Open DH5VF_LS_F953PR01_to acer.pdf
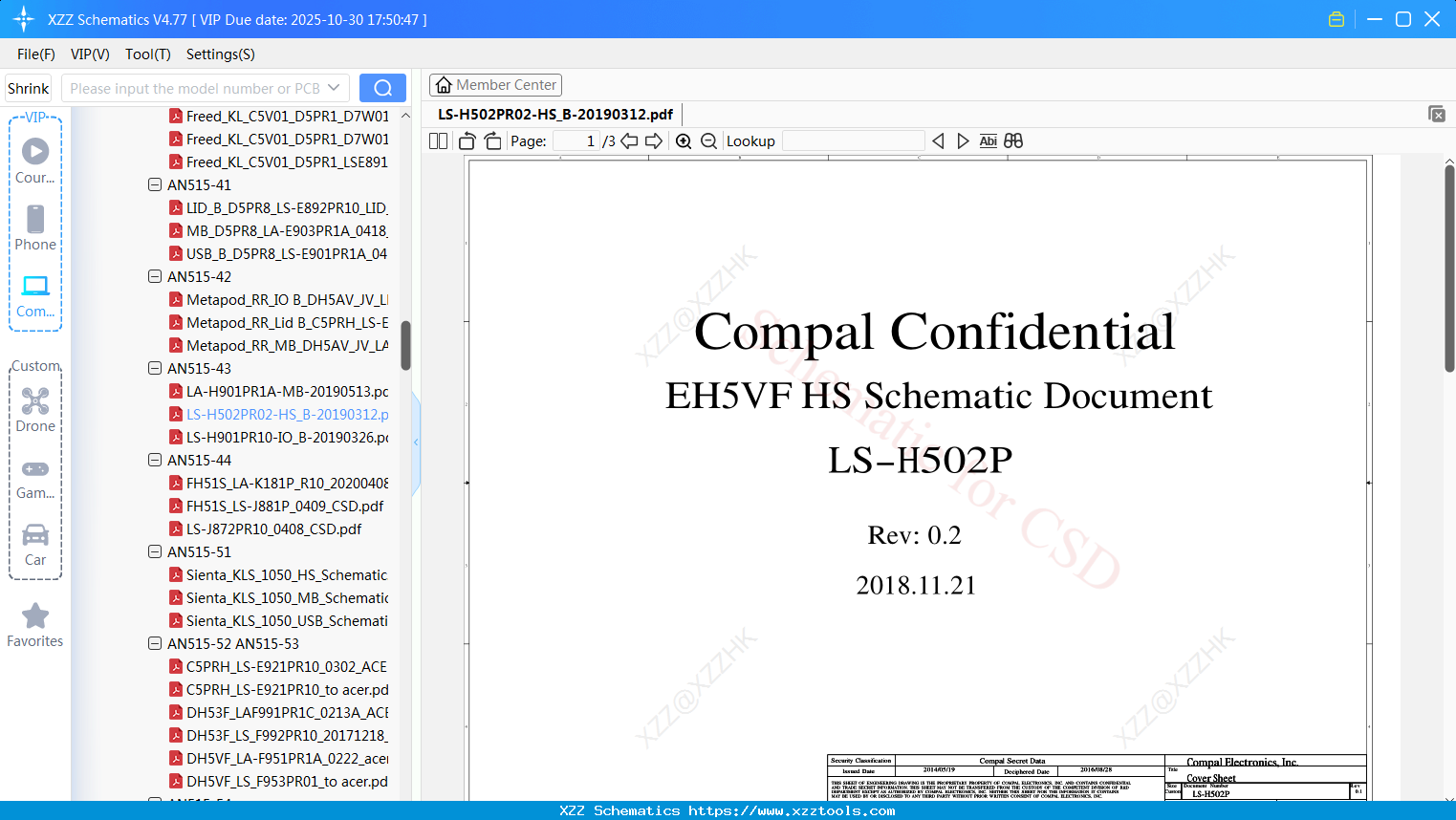Screen dimensions: 1456x820 [x=279, y=781]
